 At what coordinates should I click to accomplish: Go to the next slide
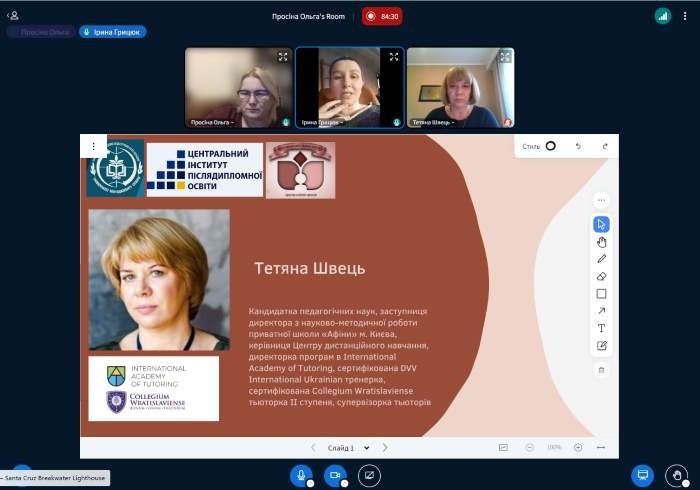(x=385, y=448)
